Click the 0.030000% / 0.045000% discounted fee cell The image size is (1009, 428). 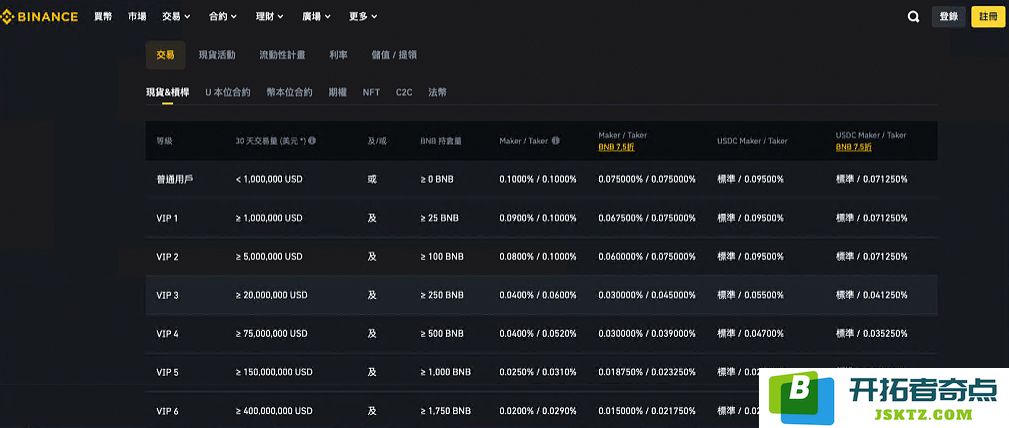(x=647, y=295)
